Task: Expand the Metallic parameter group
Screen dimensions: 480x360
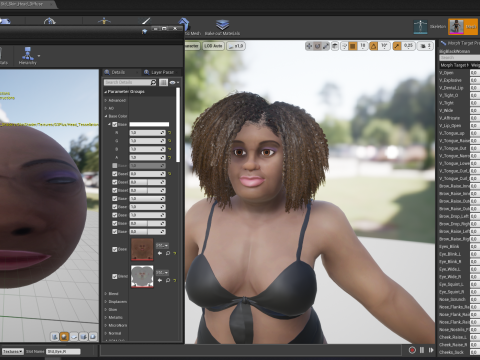Action: (106, 317)
